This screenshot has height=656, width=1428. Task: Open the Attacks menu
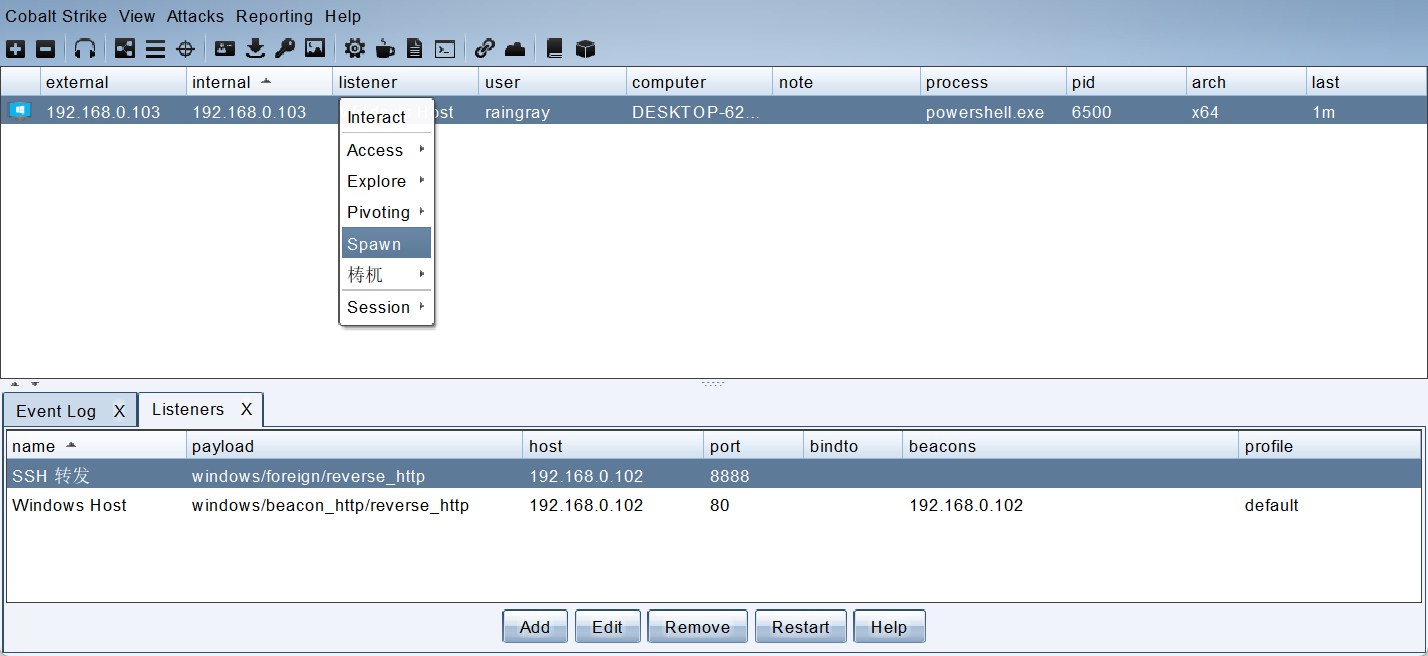click(195, 16)
